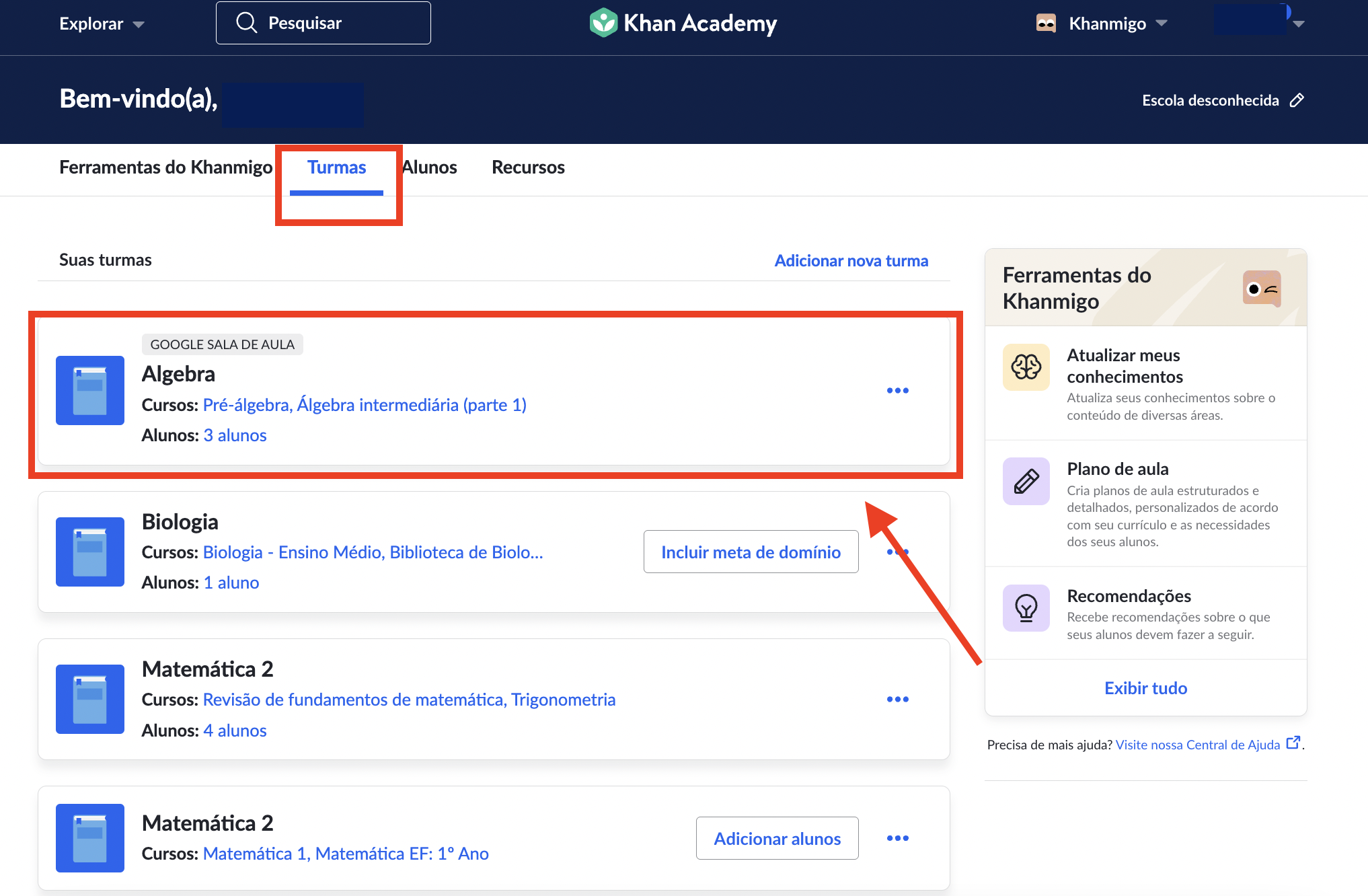Click the Khanmigo avatar icon in header
Viewport: 1368px width, 896px height.
pyautogui.click(x=1046, y=24)
